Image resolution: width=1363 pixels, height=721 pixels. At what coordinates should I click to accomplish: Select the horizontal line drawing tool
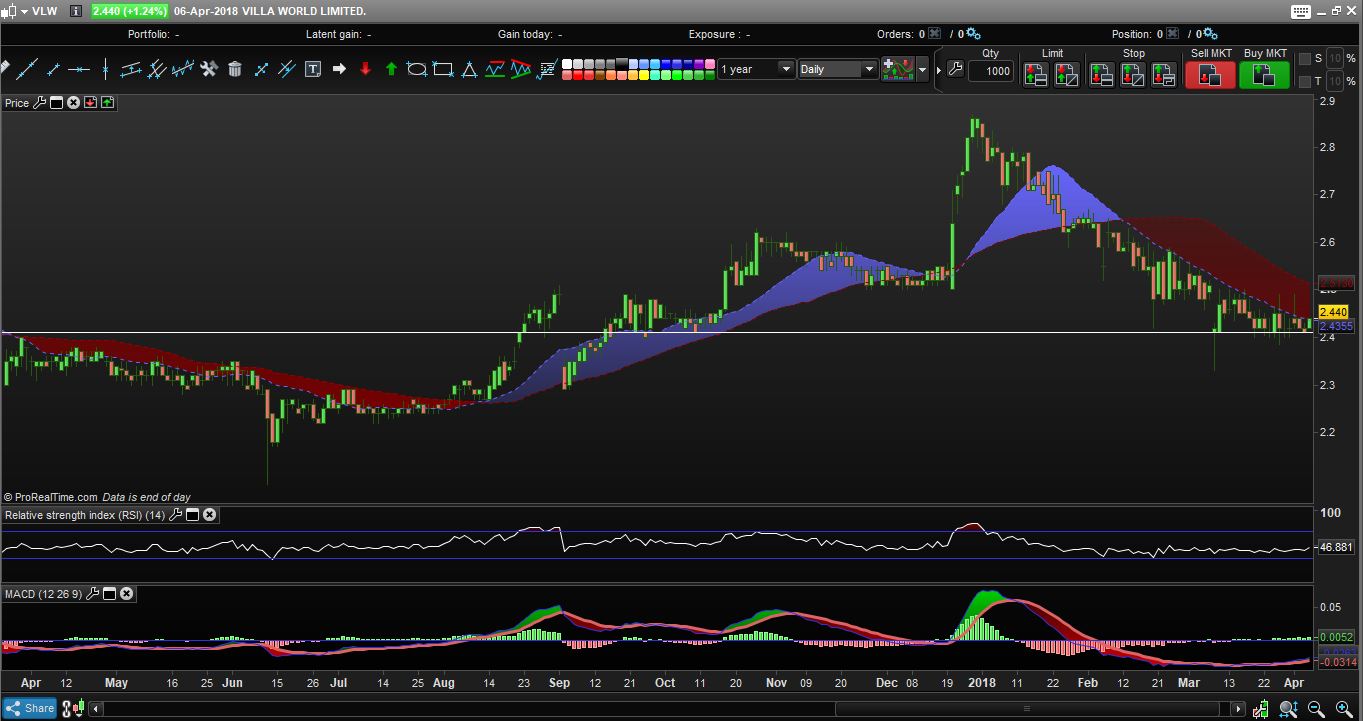pyautogui.click(x=79, y=69)
